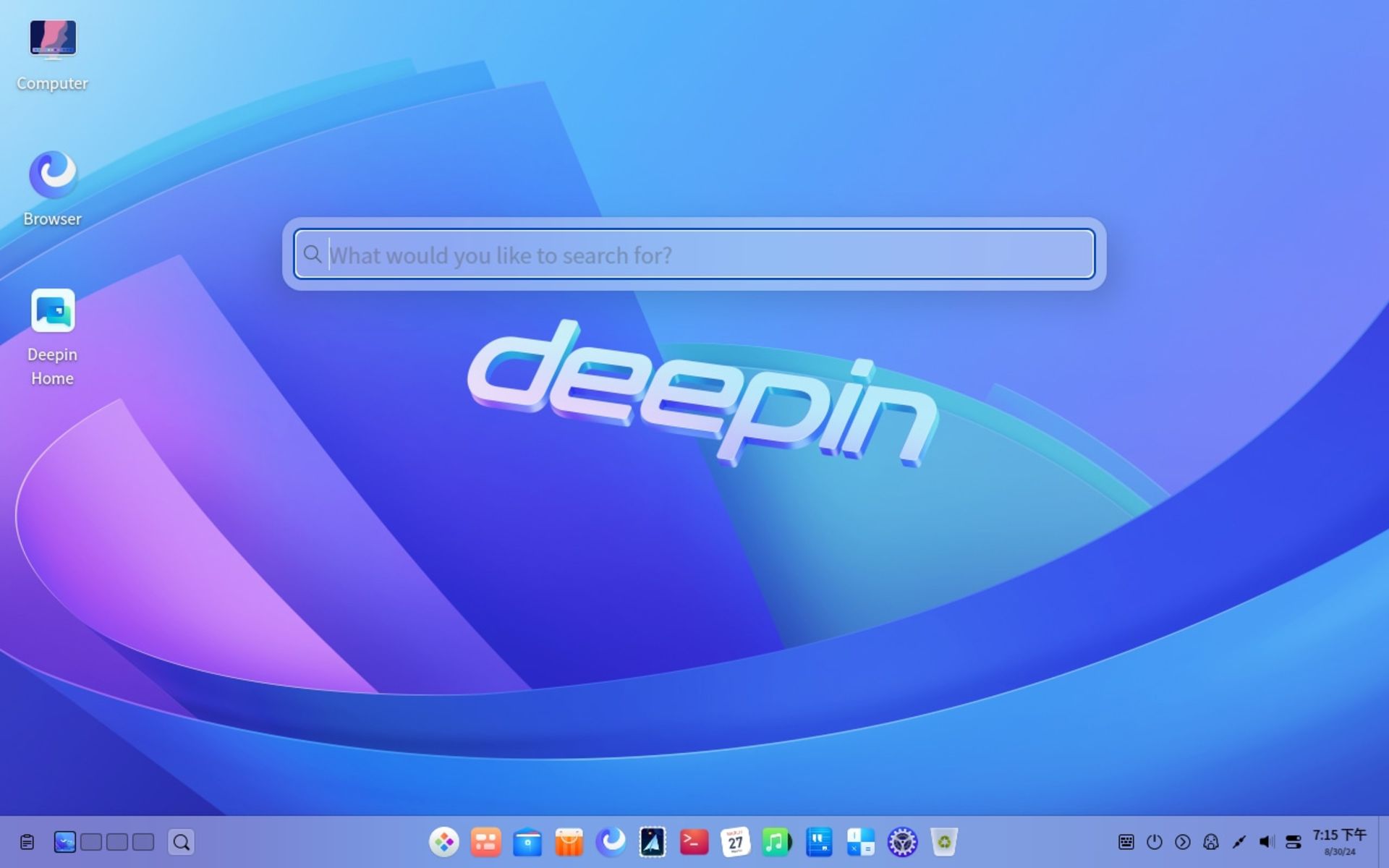Switch to the third workspace in the dock

click(x=117, y=842)
